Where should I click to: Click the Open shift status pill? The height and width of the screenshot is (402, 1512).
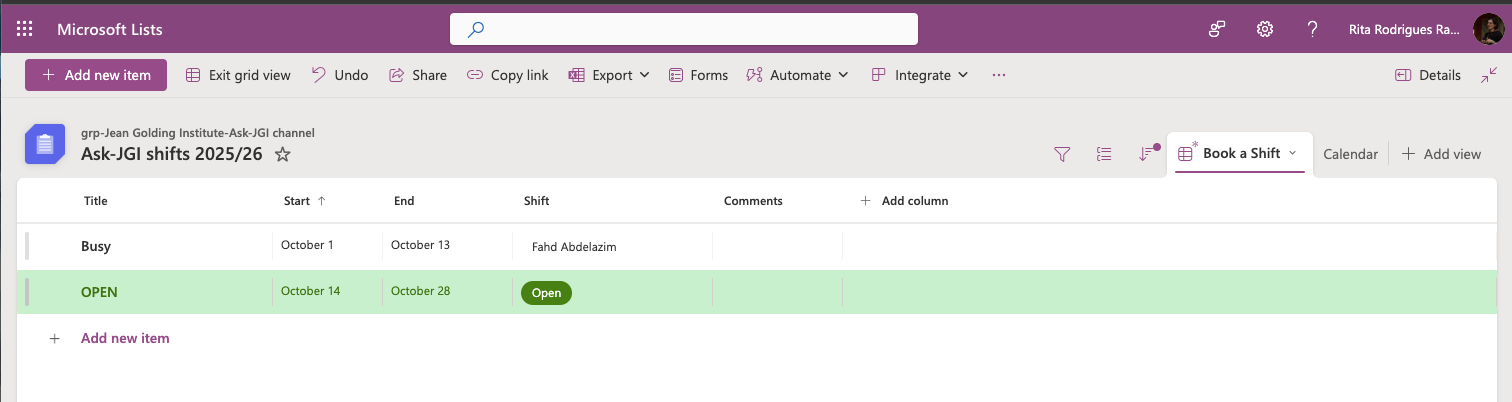(x=546, y=293)
